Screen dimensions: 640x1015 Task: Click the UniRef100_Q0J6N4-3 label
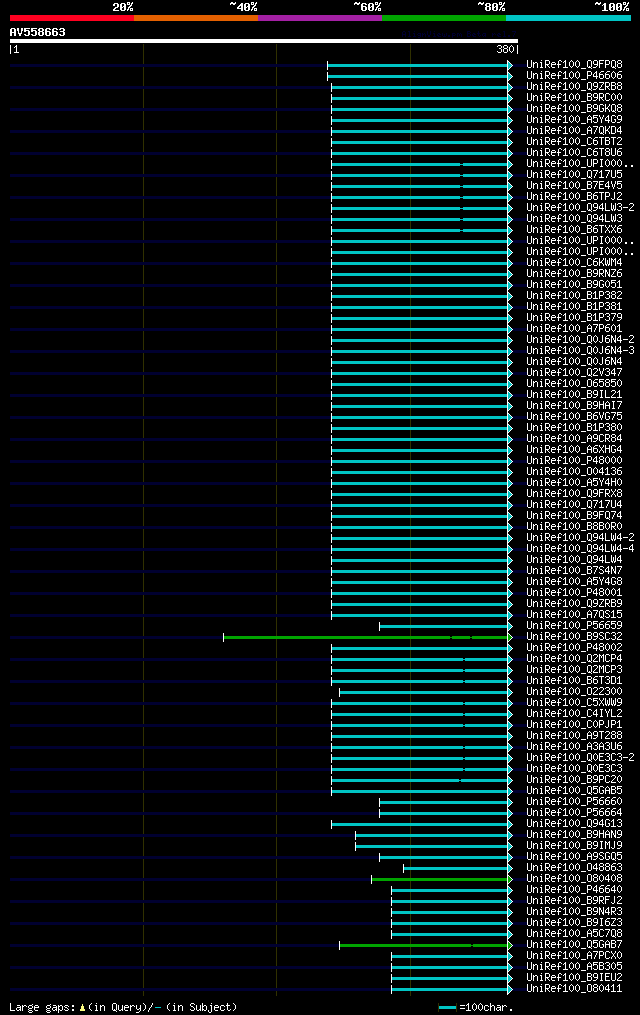pyautogui.click(x=580, y=351)
